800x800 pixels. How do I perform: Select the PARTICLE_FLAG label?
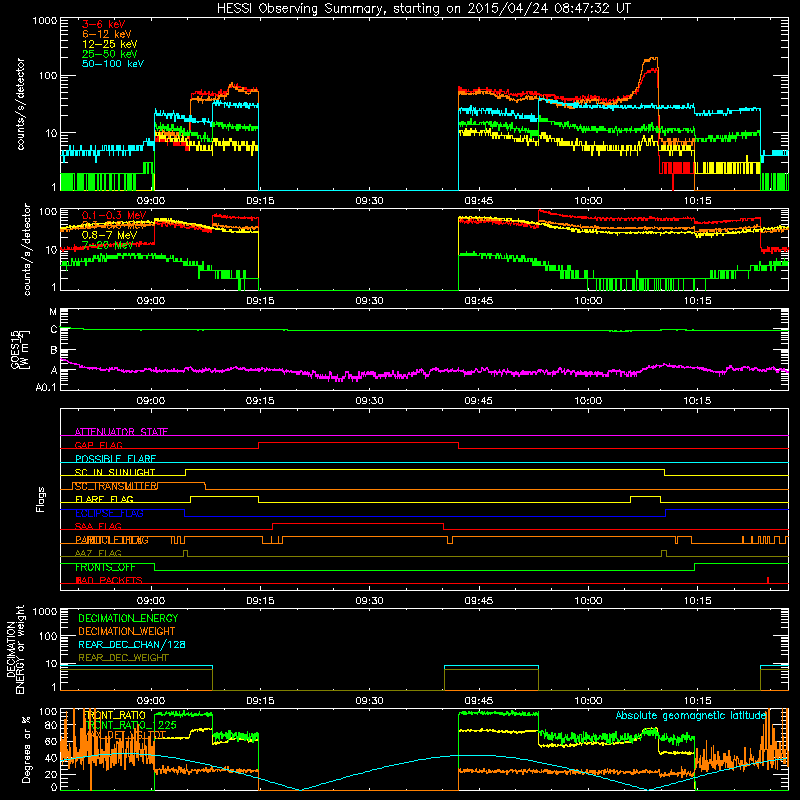coord(112,540)
